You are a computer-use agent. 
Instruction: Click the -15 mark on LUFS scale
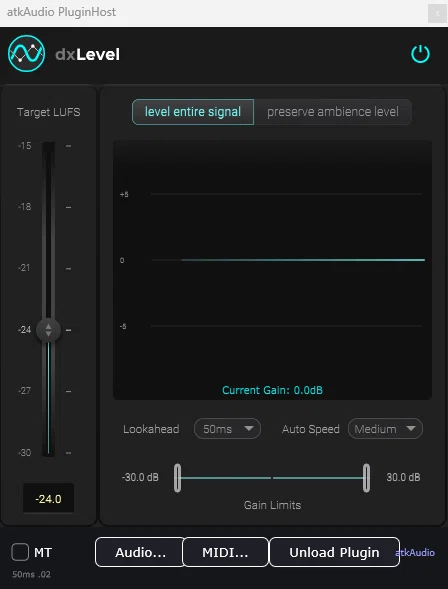pos(24,146)
